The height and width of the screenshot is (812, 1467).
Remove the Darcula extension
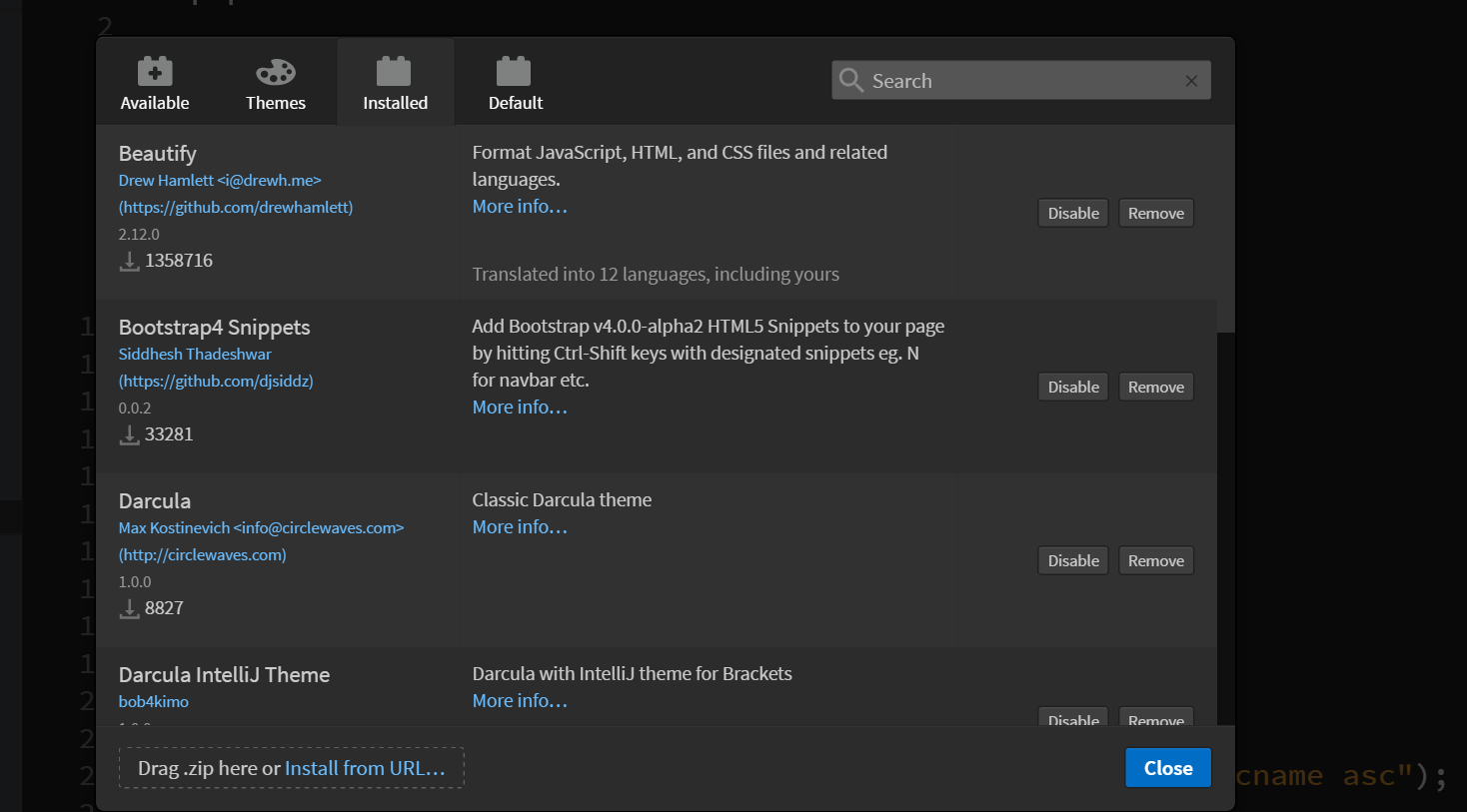point(1155,561)
